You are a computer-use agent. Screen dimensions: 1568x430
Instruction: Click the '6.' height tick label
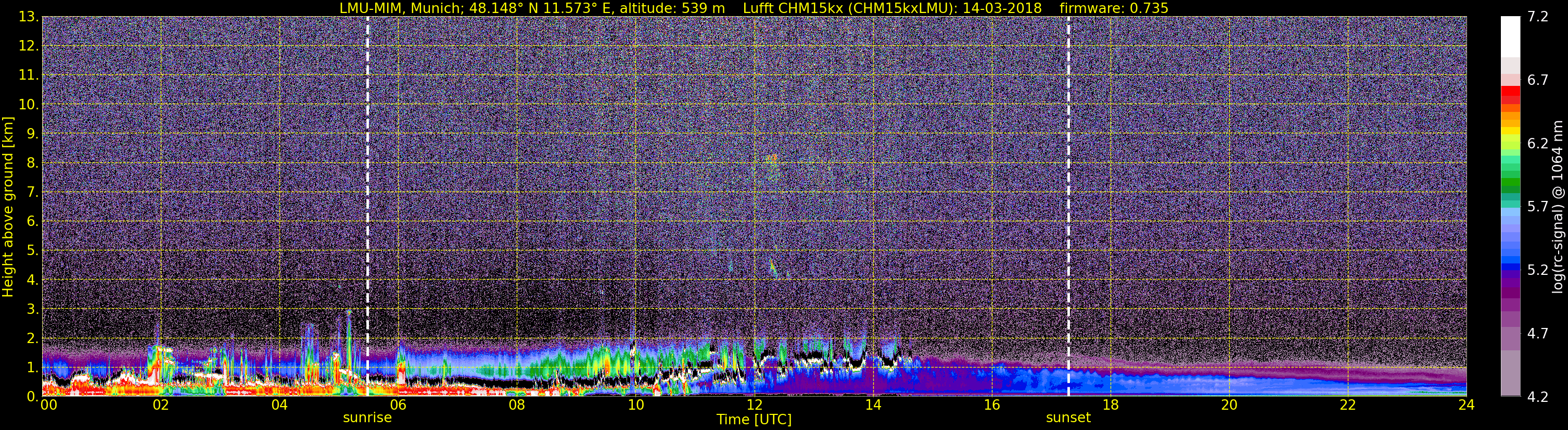pos(33,222)
